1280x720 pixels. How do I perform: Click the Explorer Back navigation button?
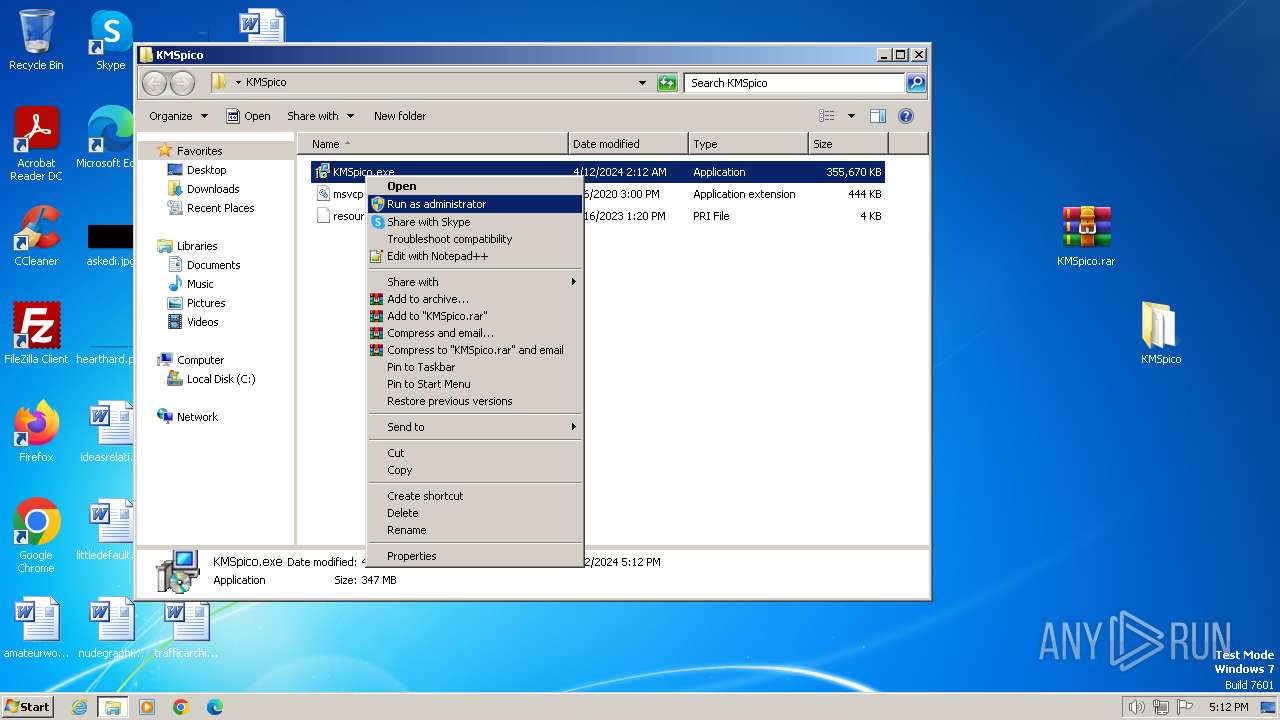154,83
